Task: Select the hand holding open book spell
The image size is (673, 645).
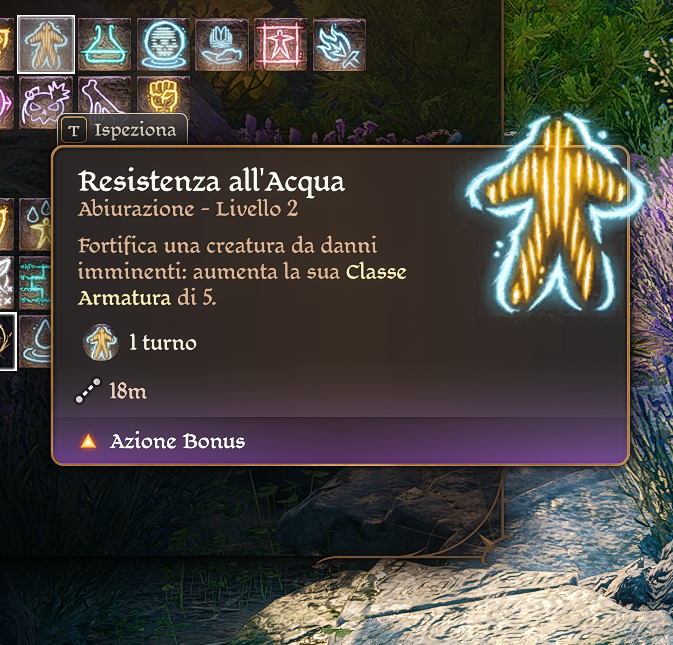Action: click(222, 45)
